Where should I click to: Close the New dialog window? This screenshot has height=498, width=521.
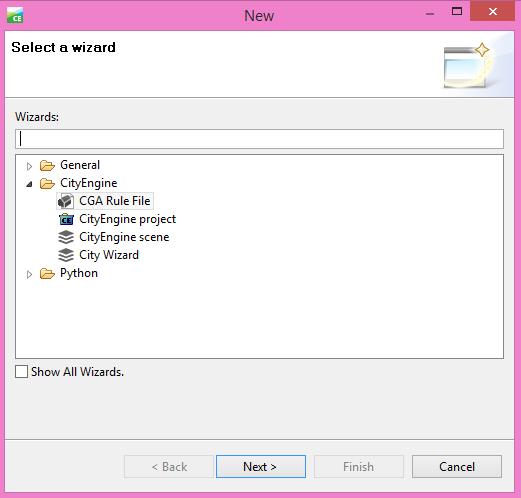(x=492, y=12)
